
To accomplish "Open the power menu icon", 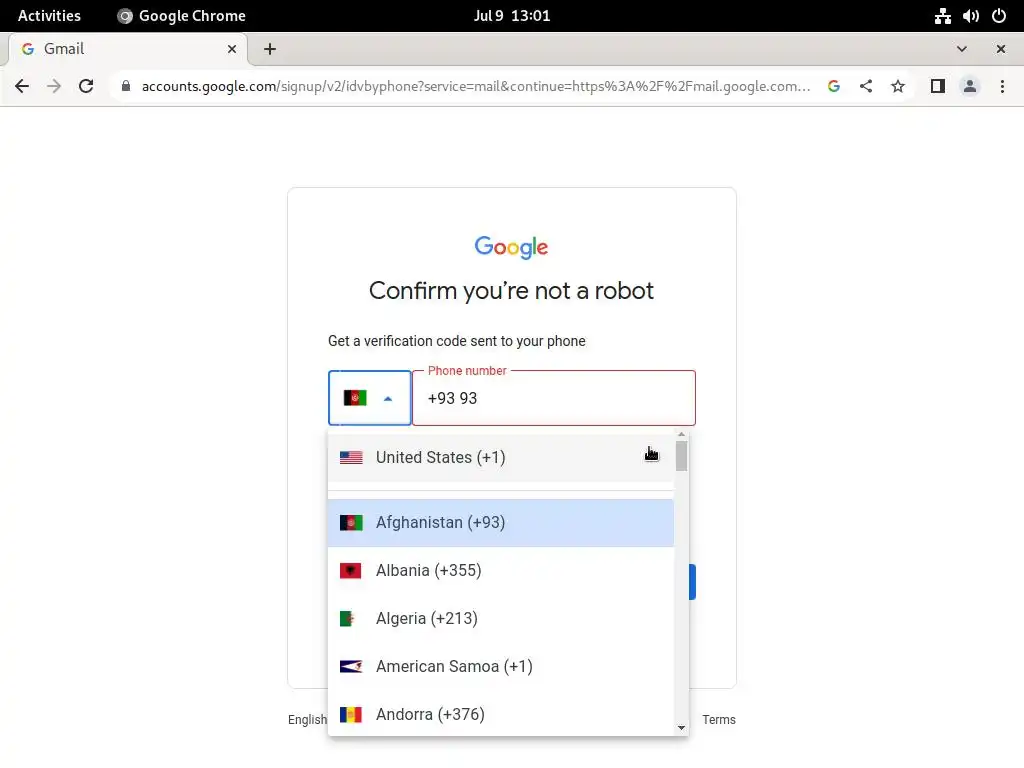I will (999, 16).
